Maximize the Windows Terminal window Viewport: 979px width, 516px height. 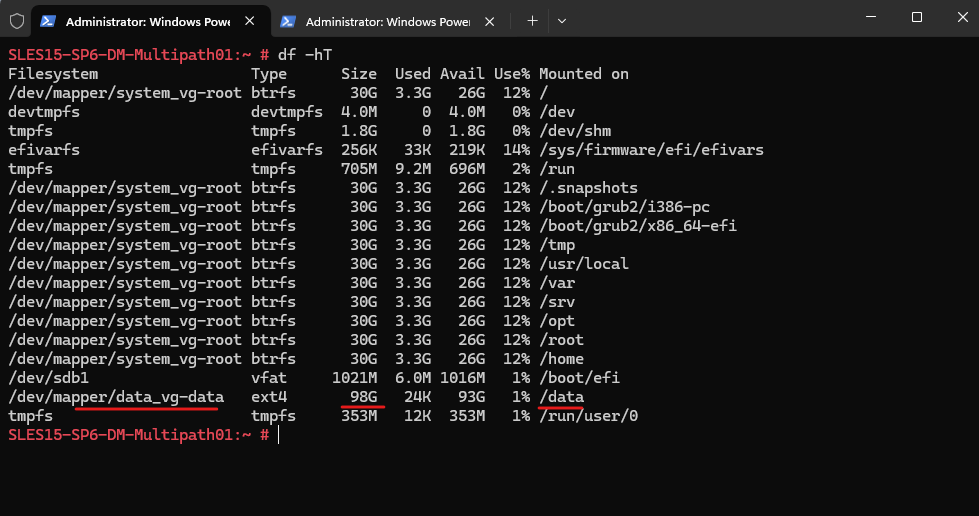(917, 17)
